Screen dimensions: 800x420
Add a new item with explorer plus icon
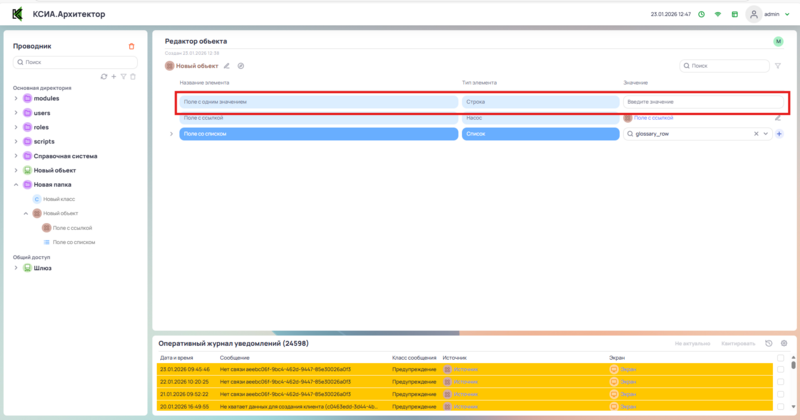click(114, 77)
